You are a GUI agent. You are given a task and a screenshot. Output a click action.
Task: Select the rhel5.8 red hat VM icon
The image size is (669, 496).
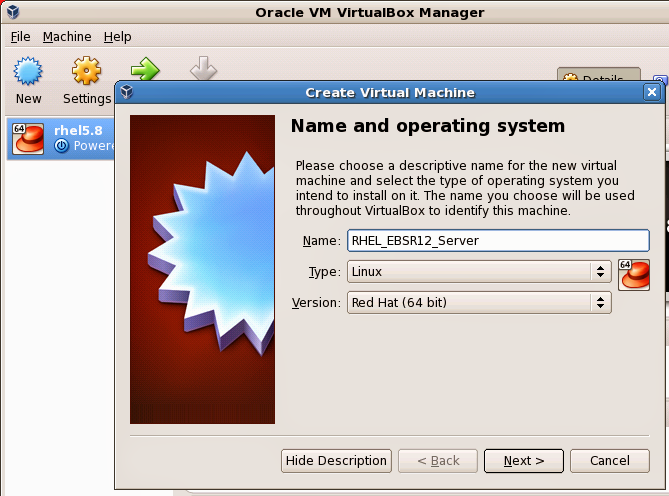coord(28,139)
